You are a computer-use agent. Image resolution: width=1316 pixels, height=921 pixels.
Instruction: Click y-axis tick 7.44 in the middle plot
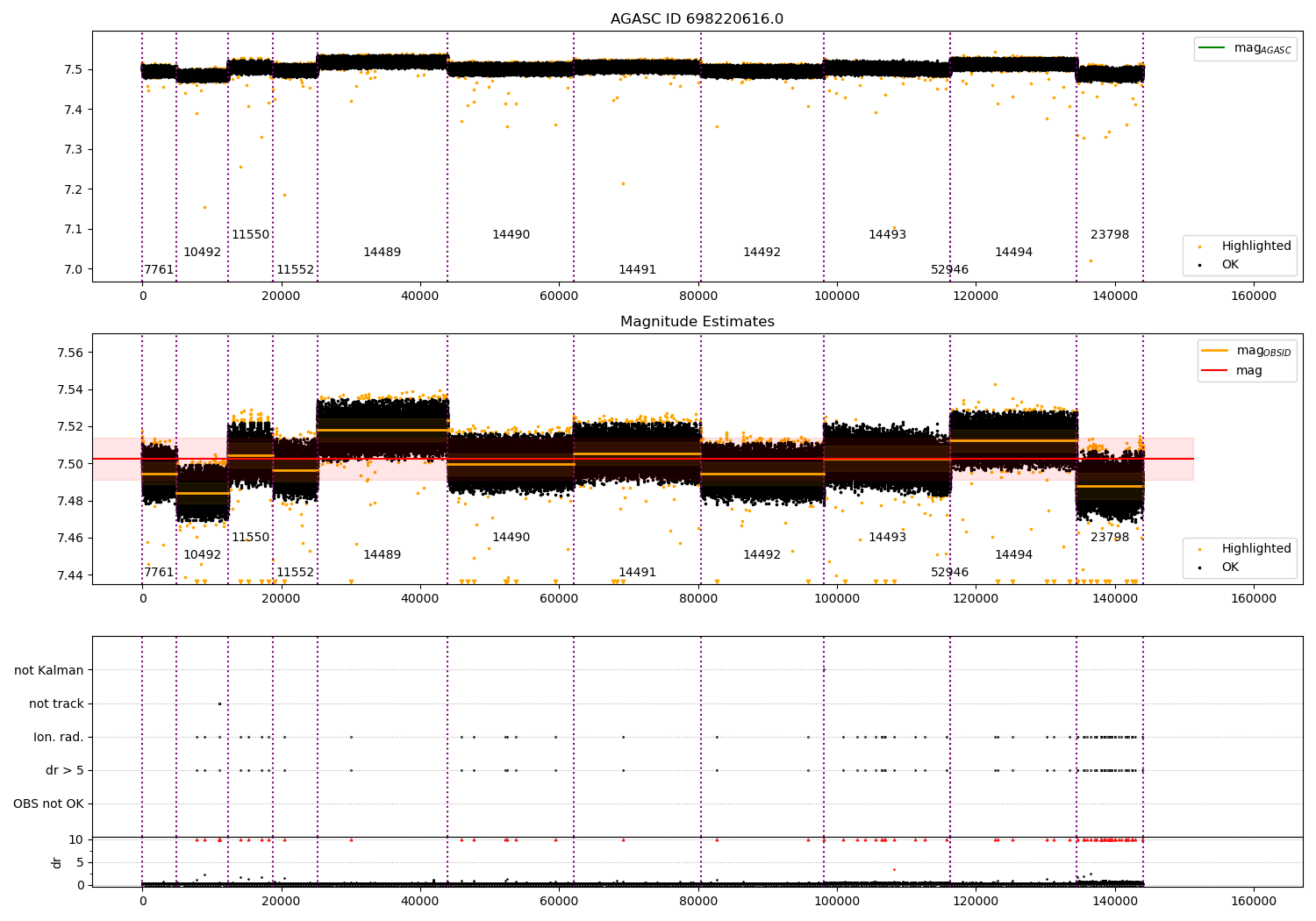pos(70,575)
